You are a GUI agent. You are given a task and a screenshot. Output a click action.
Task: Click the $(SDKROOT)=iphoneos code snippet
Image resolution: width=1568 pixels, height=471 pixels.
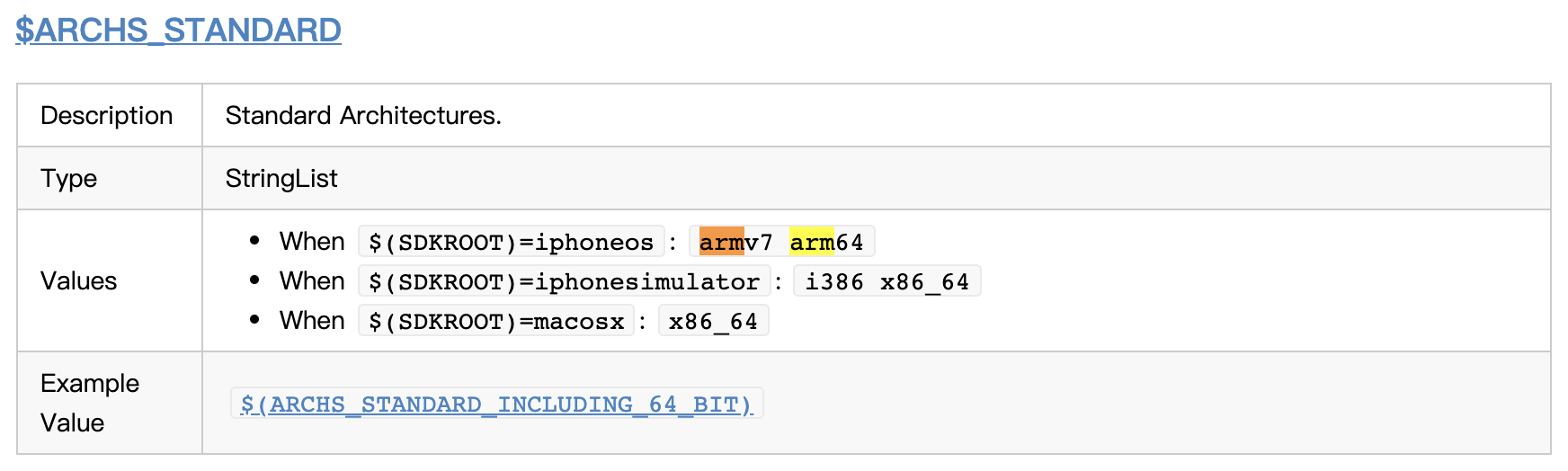click(511, 242)
